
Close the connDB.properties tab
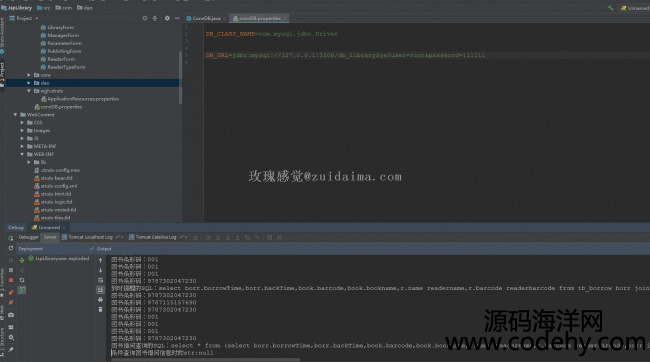coord(284,18)
